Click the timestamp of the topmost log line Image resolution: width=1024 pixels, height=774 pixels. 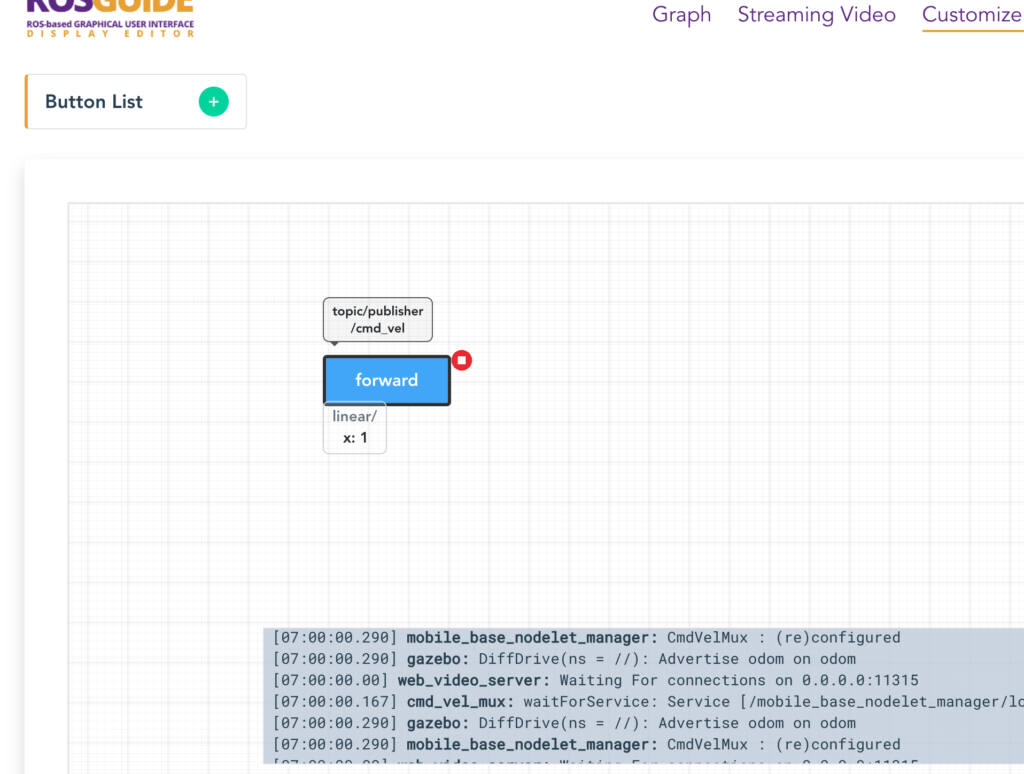(x=322, y=637)
